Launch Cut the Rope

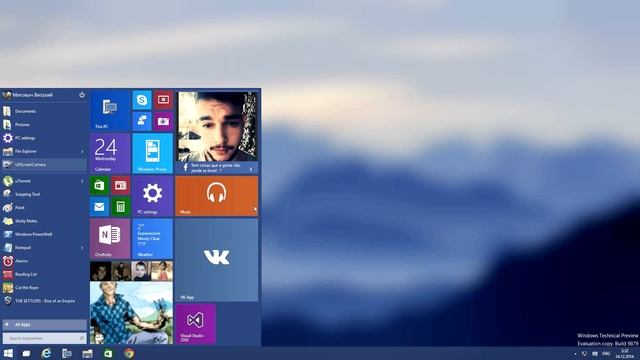pyautogui.click(x=44, y=288)
